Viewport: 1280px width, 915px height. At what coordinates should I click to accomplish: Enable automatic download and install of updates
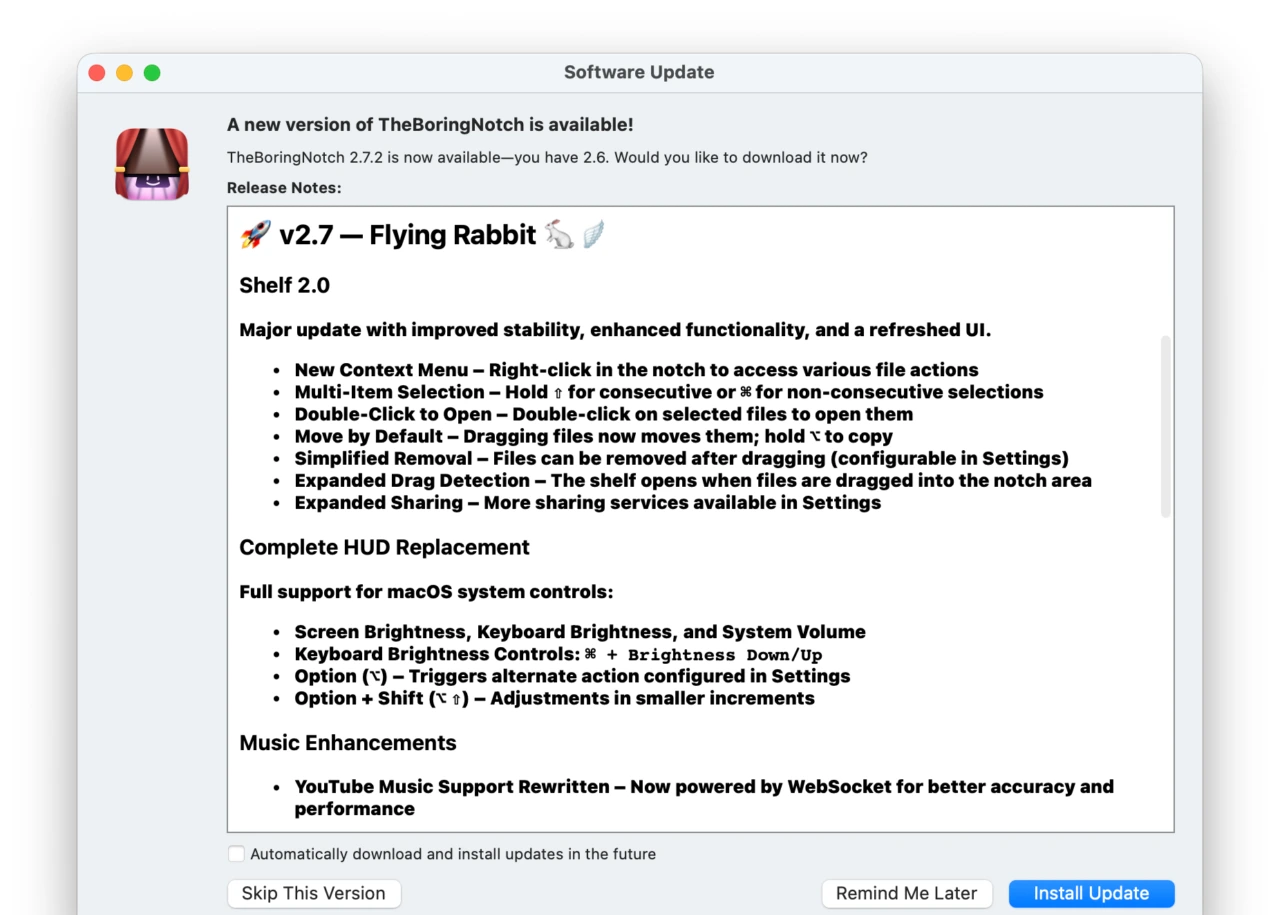pos(236,854)
